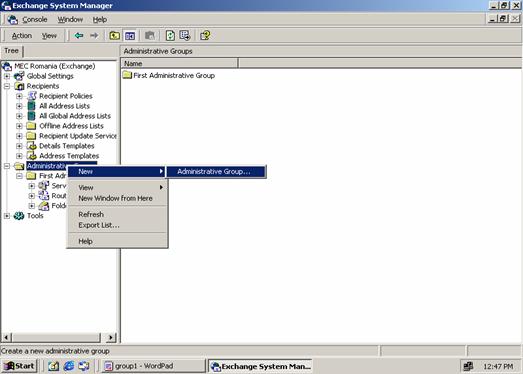Click the Help toolbar icon
Screen dimensions: 523x374
(x=205, y=35)
